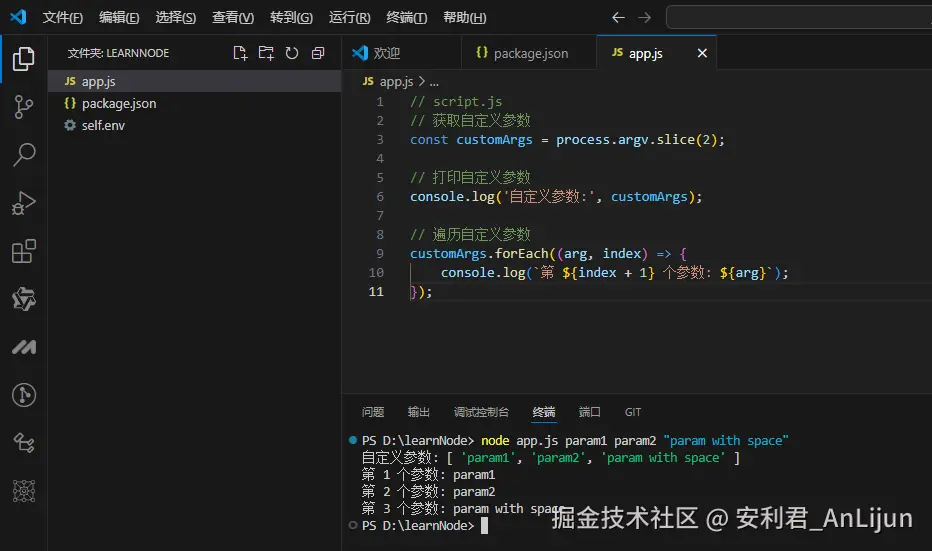
Task: Switch to the package.json editor tab
Action: point(529,53)
